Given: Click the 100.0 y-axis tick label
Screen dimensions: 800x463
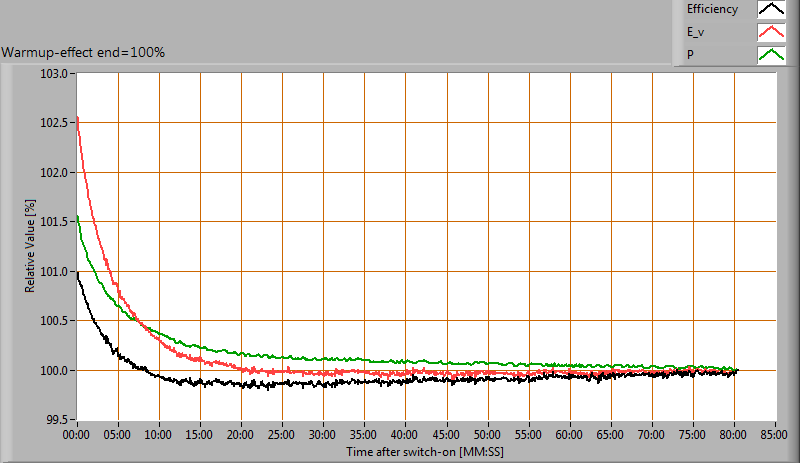Looking at the screenshot, I should (54, 371).
